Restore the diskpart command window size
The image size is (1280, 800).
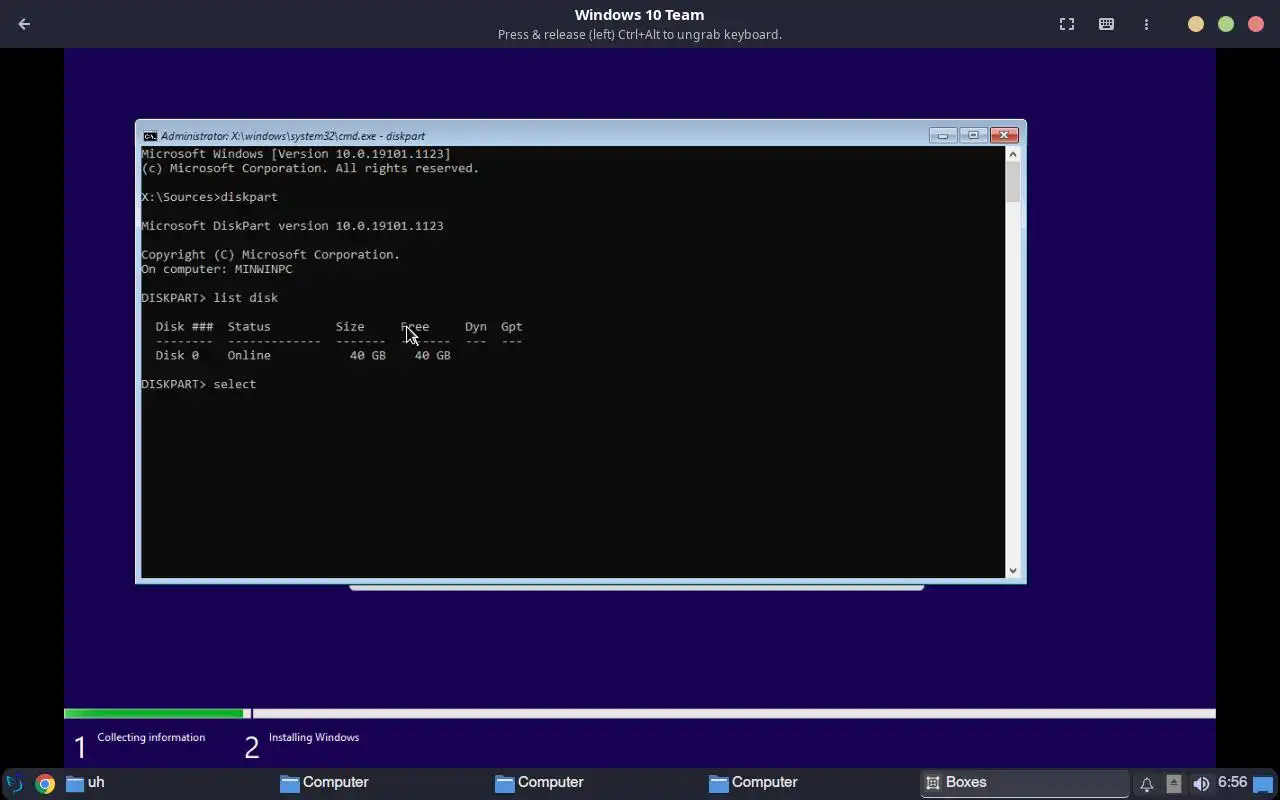pyautogui.click(x=973, y=135)
